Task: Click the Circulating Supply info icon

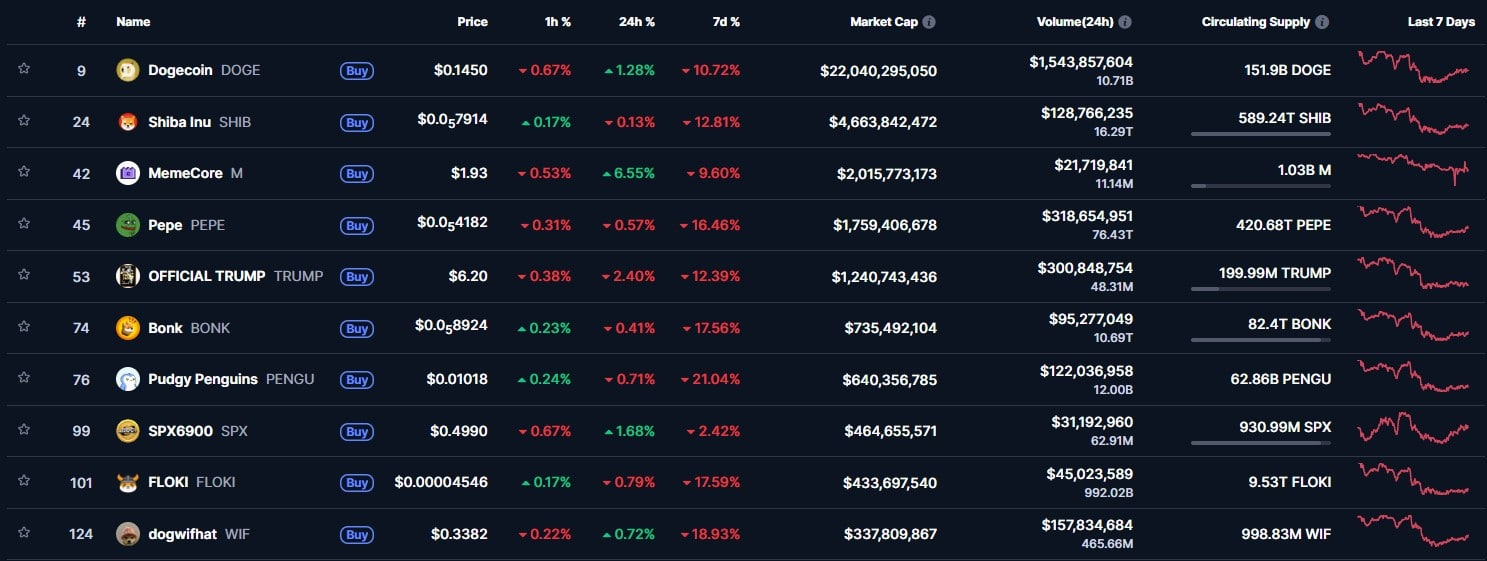Action: click(x=1322, y=22)
